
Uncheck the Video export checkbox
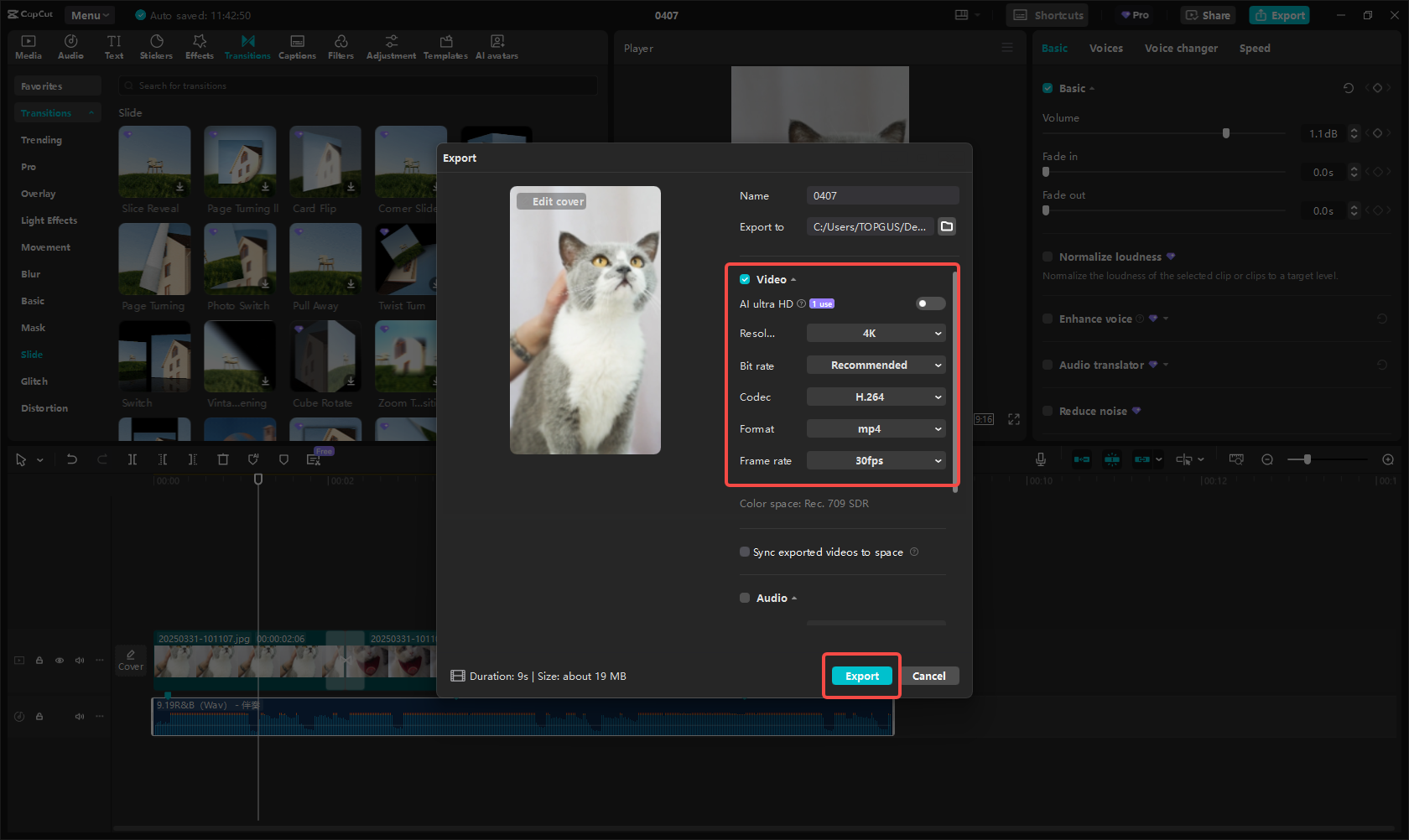tap(745, 279)
